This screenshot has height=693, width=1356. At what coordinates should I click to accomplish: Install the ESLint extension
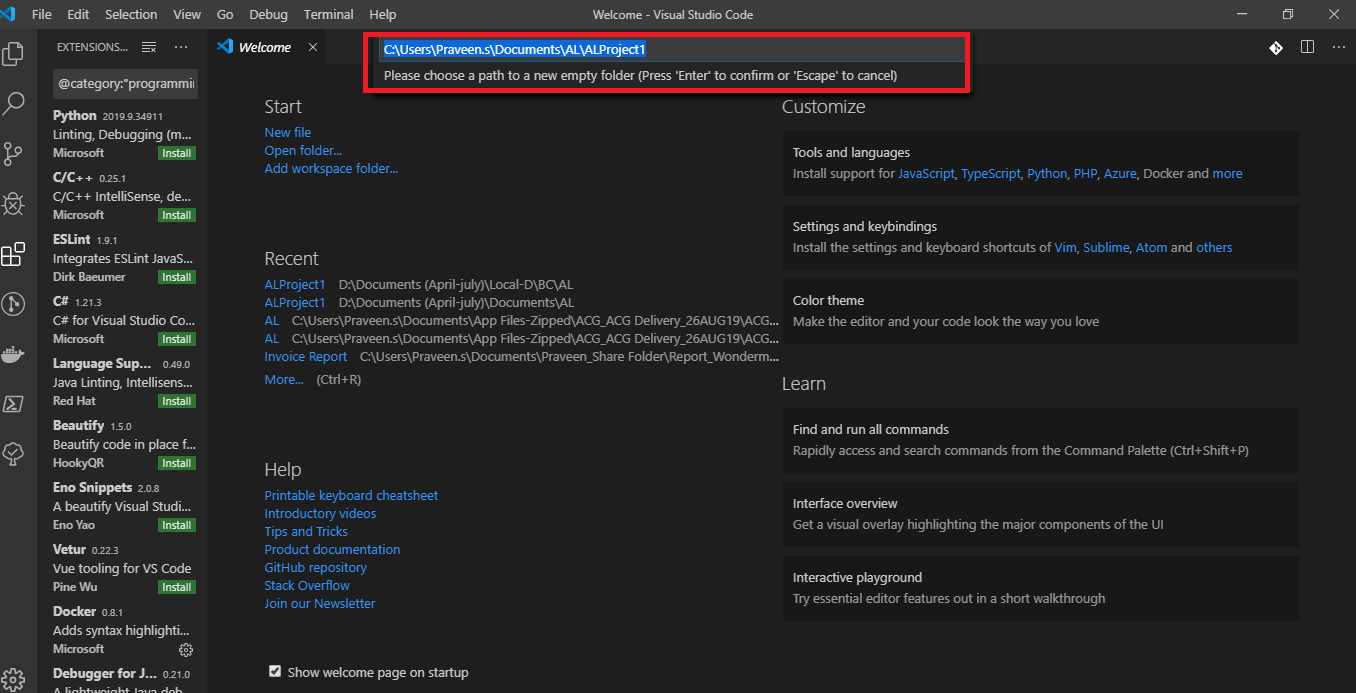[177, 277]
